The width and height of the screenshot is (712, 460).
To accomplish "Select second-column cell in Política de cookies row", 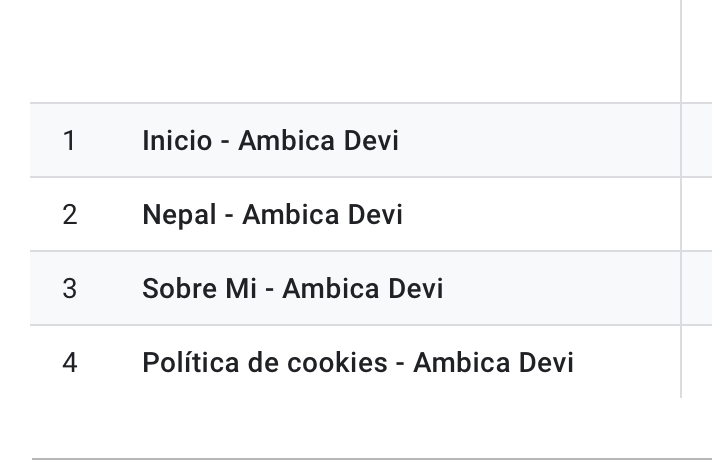I will [697, 362].
